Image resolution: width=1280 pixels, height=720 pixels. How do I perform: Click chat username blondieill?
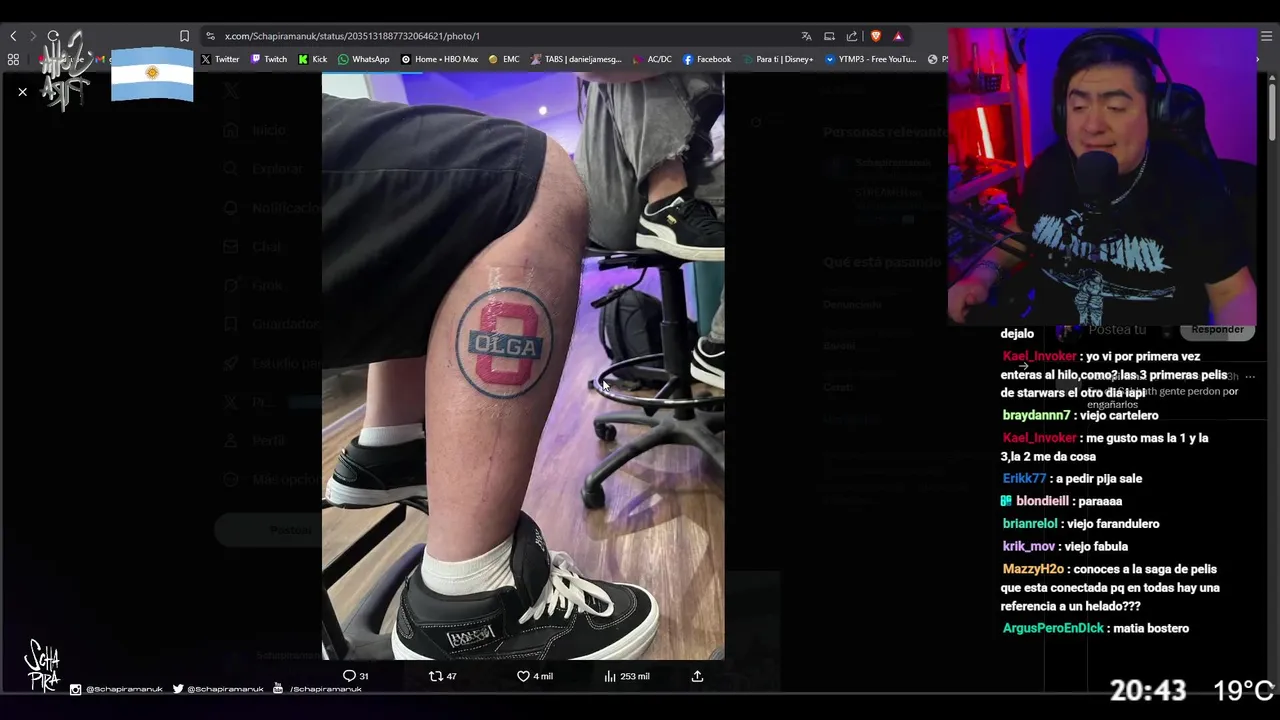pyautogui.click(x=1043, y=501)
